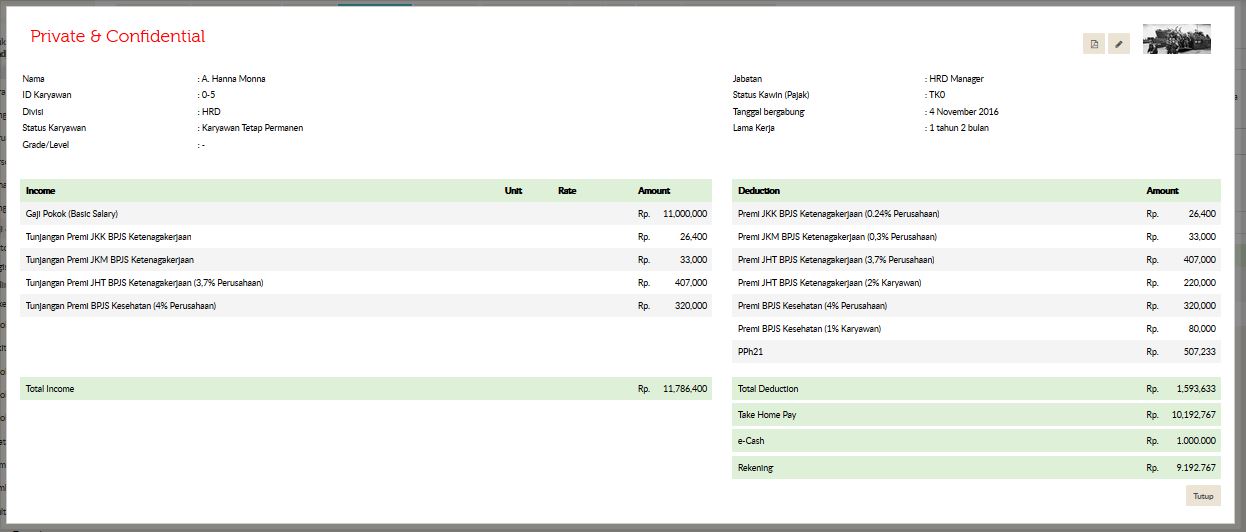
Task: Select the Rekening amount 9.192.767
Action: coord(1195,468)
